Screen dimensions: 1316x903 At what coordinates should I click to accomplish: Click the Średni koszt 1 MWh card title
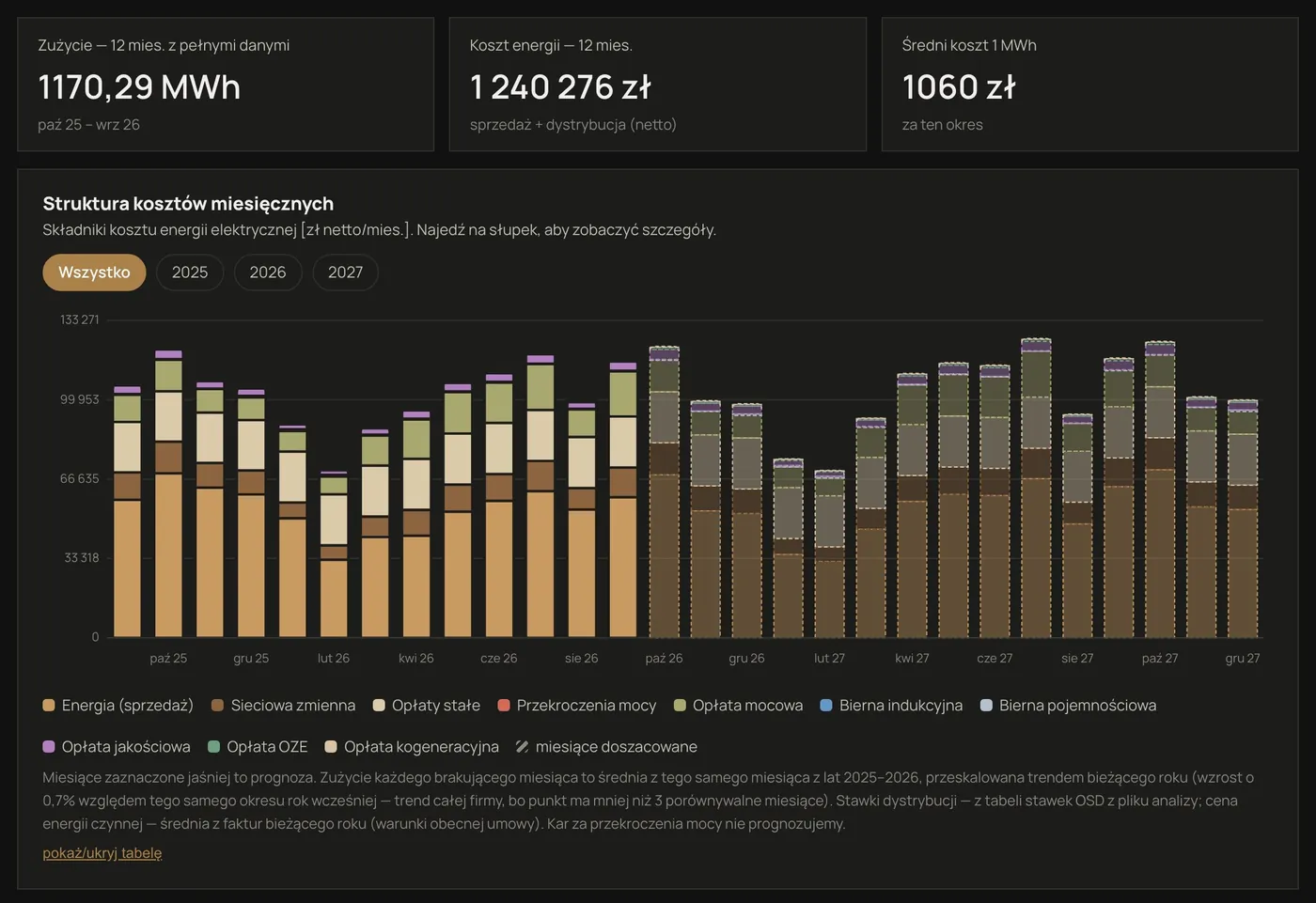pyautogui.click(x=969, y=45)
